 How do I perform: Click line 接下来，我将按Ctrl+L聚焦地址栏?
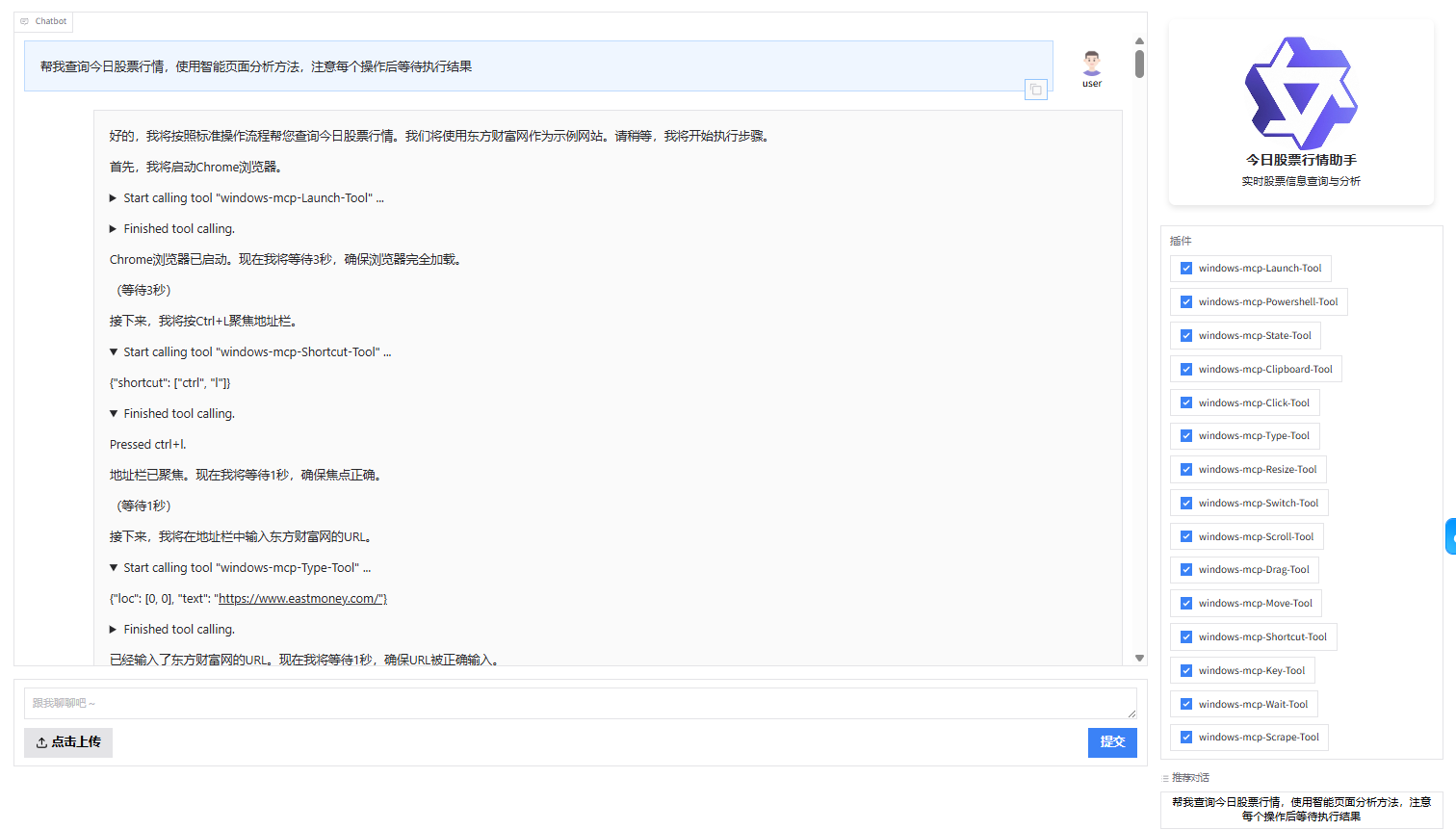[203, 322]
